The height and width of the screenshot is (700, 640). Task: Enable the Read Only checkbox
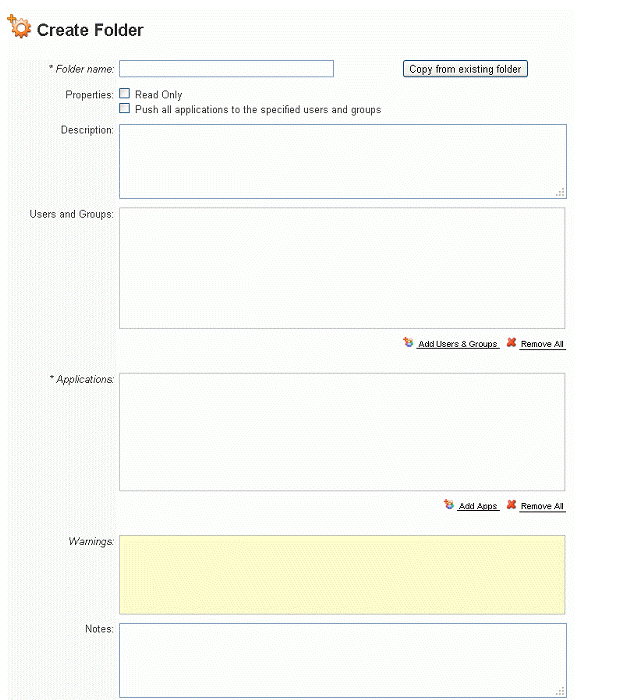click(125, 93)
